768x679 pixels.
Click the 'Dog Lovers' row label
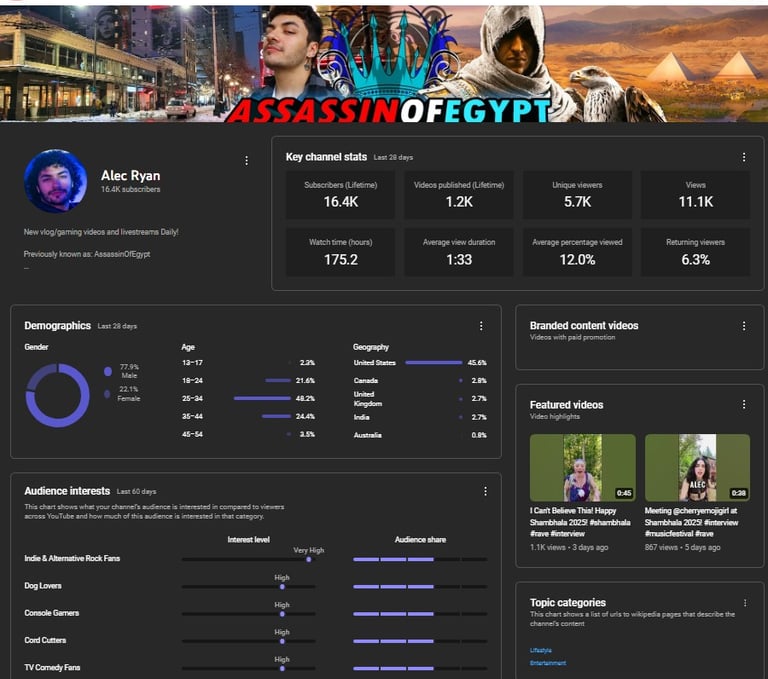43,585
